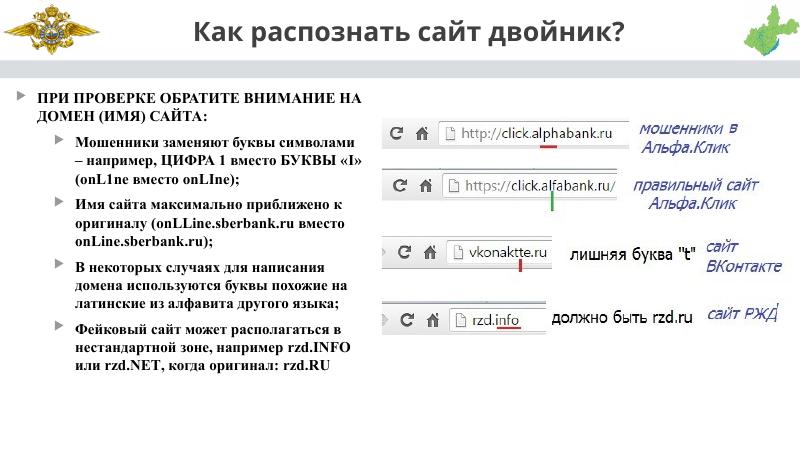Click page icon in click.alfabank.ru address field

[x=454, y=186]
